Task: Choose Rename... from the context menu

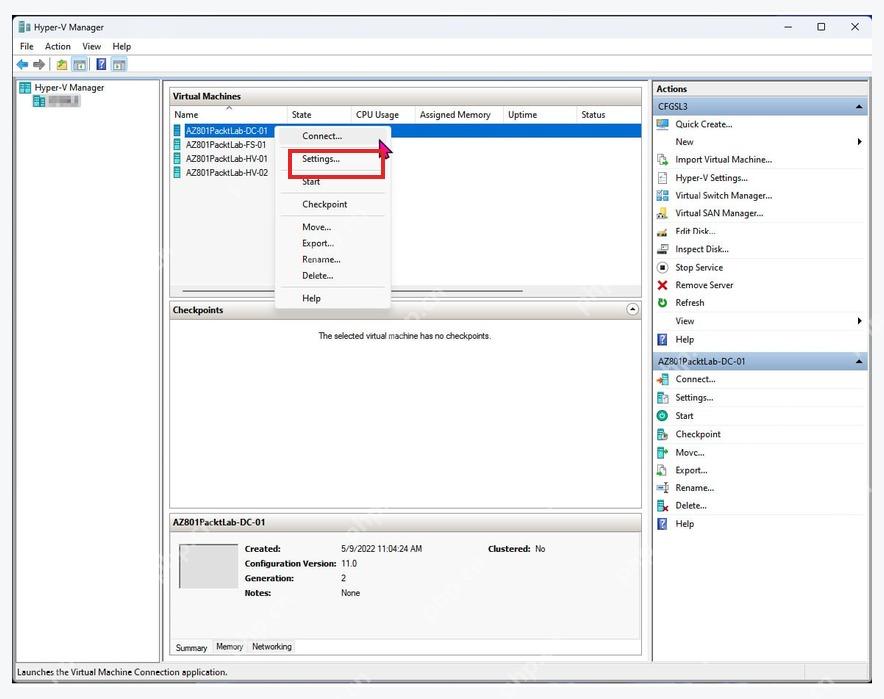Action: click(333, 259)
